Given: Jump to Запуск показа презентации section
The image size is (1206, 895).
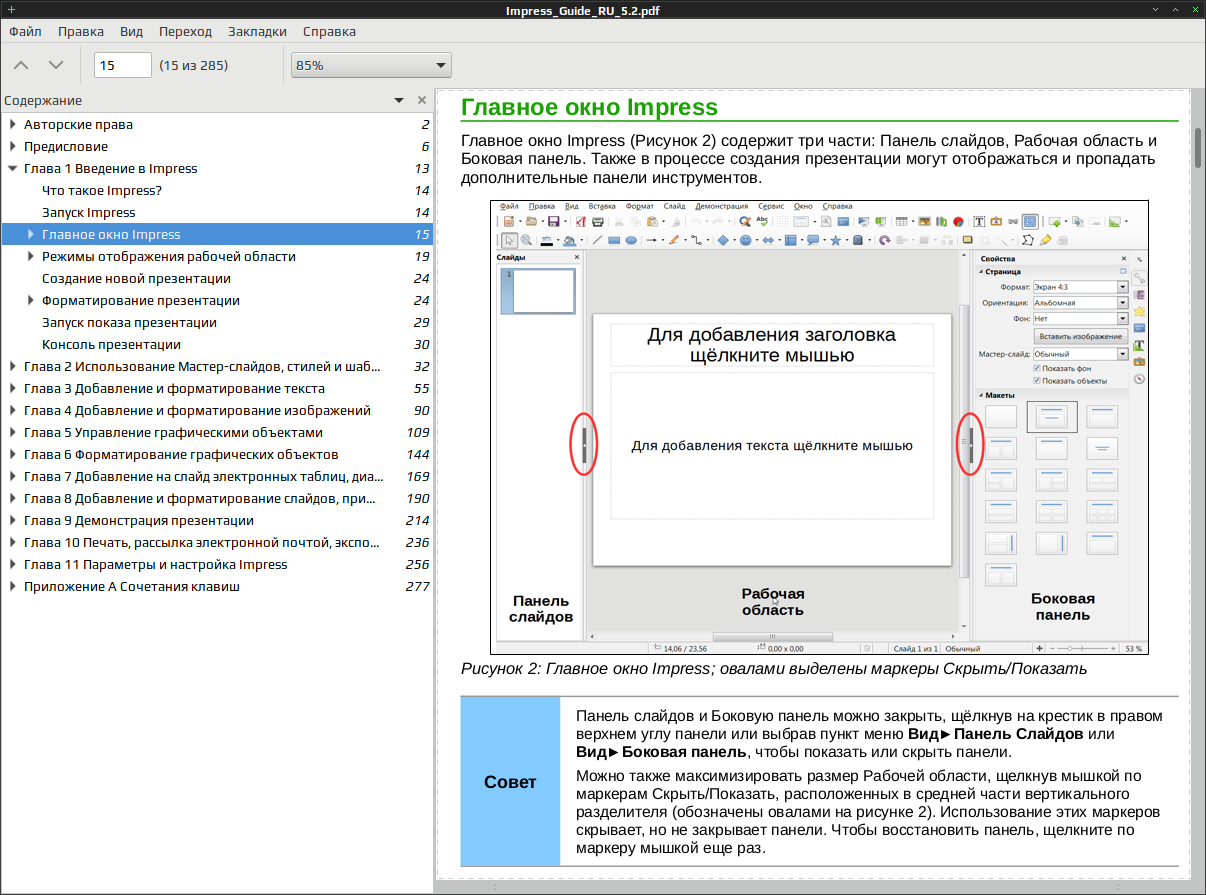Looking at the screenshot, I should [x=130, y=323].
